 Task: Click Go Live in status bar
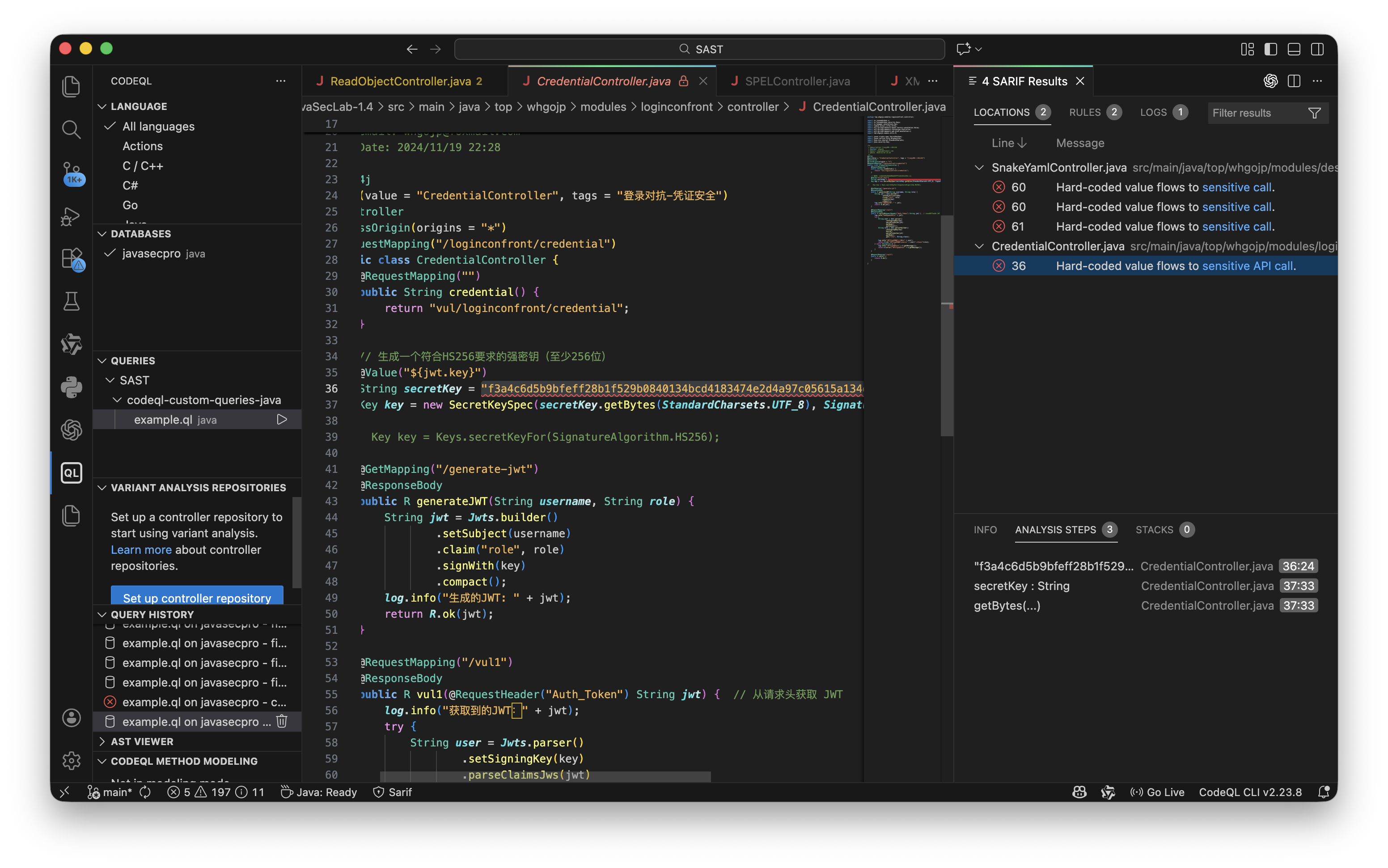point(1157,792)
